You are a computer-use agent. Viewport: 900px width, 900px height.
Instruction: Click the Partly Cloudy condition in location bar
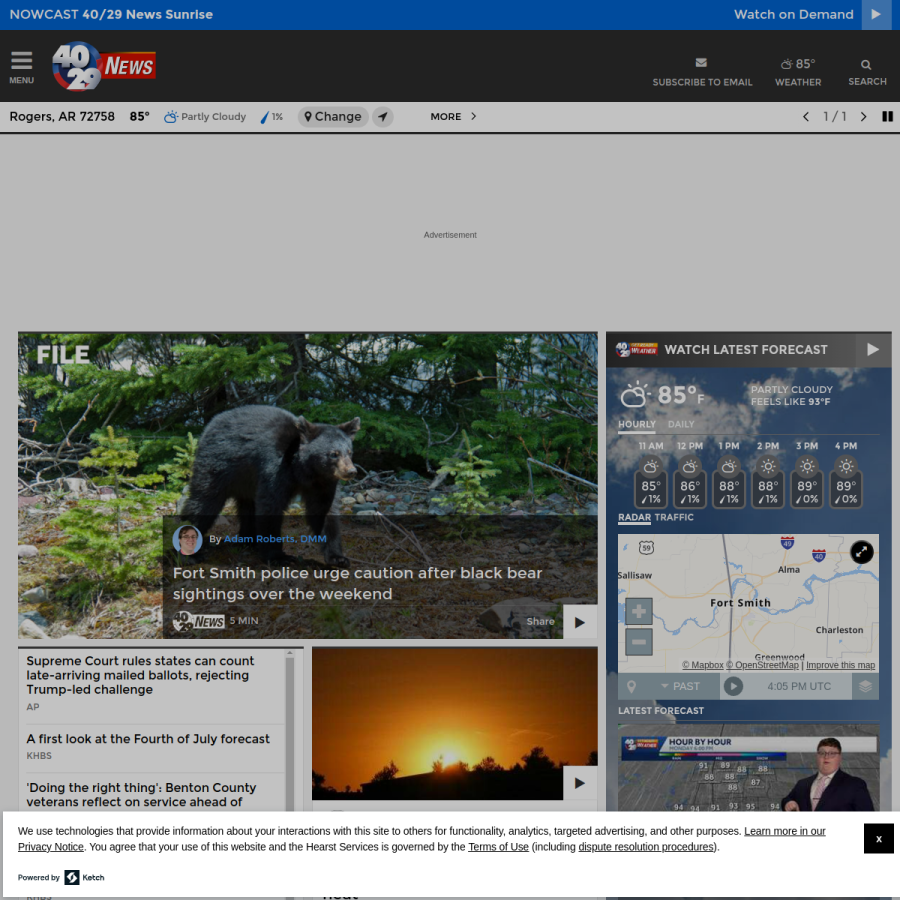(x=205, y=117)
